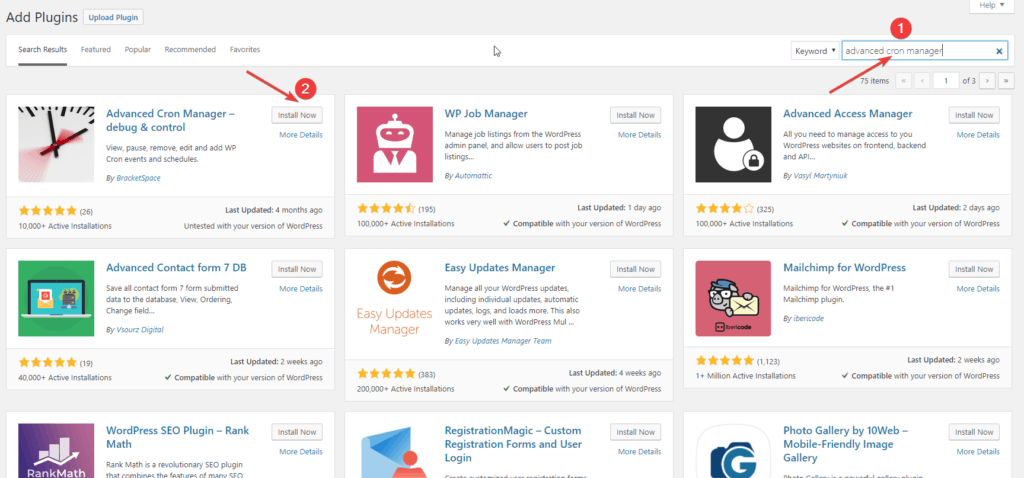
Task: Click the Upload Plugin button
Action: click(113, 17)
